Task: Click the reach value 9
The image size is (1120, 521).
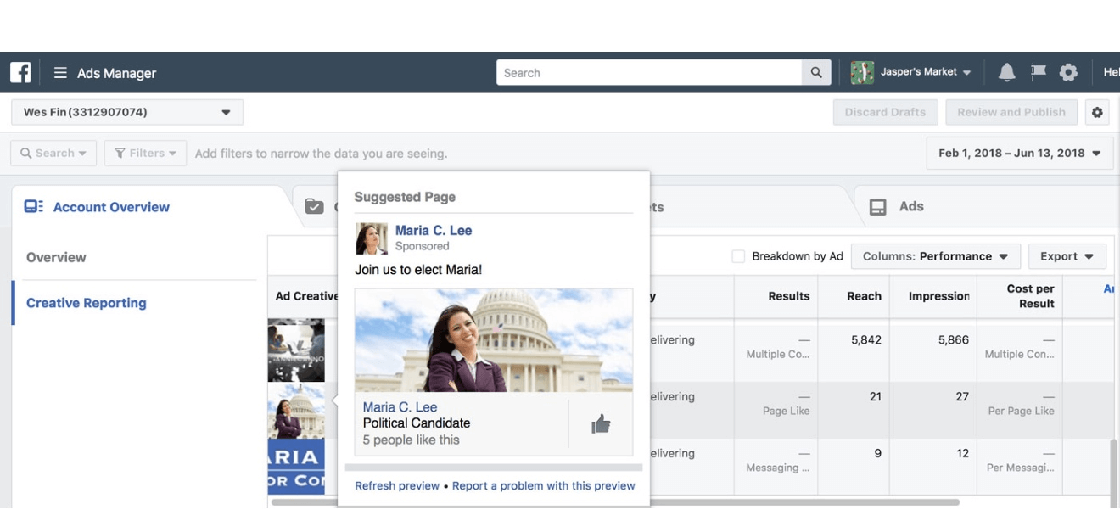Action: coord(878,453)
